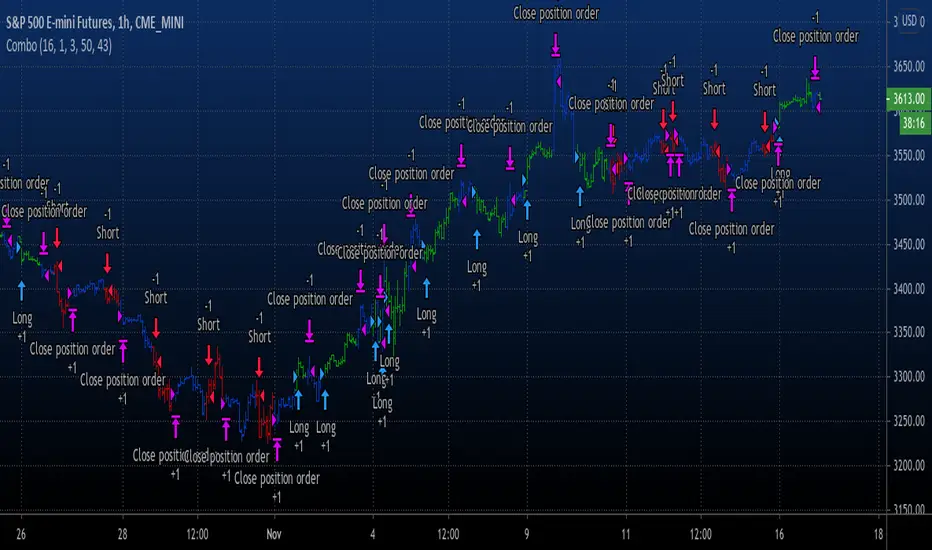Open the Combo (16, 1, 3, 50, 43) indicator legend
This screenshot has width=932, height=550.
click(x=59, y=46)
